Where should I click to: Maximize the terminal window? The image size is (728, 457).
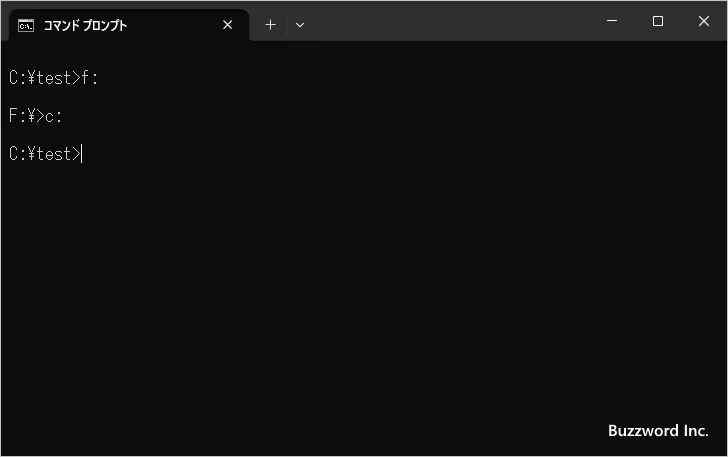tap(658, 21)
